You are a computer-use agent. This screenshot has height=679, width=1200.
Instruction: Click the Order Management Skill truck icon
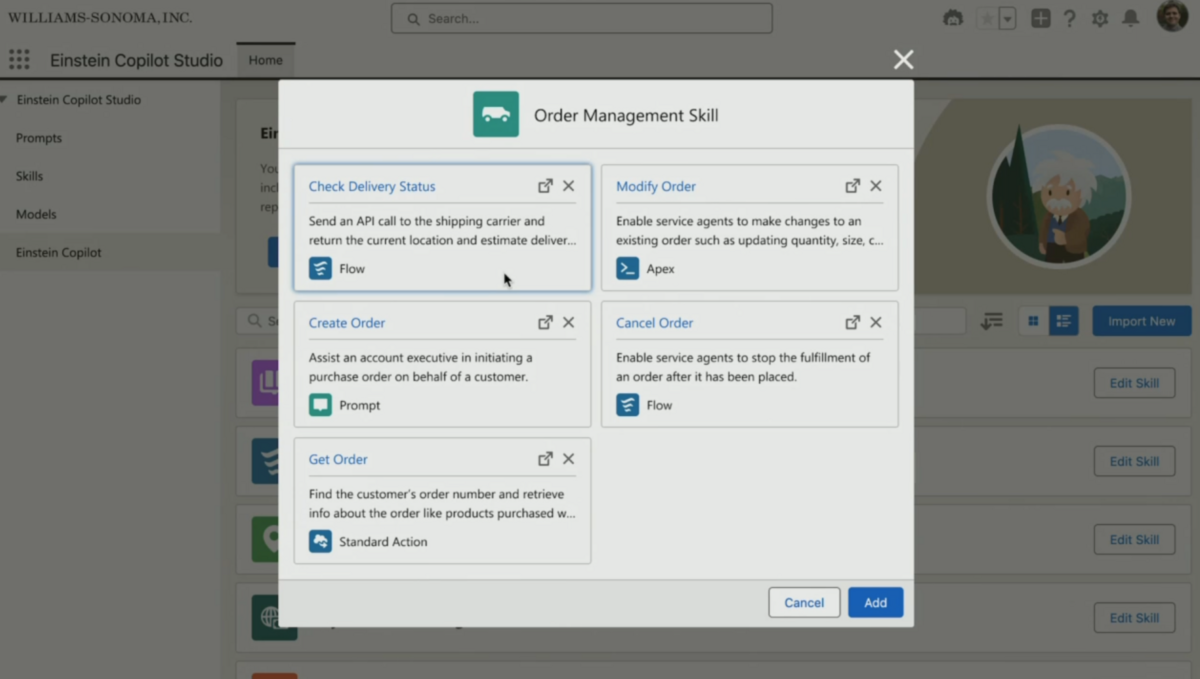tap(496, 114)
